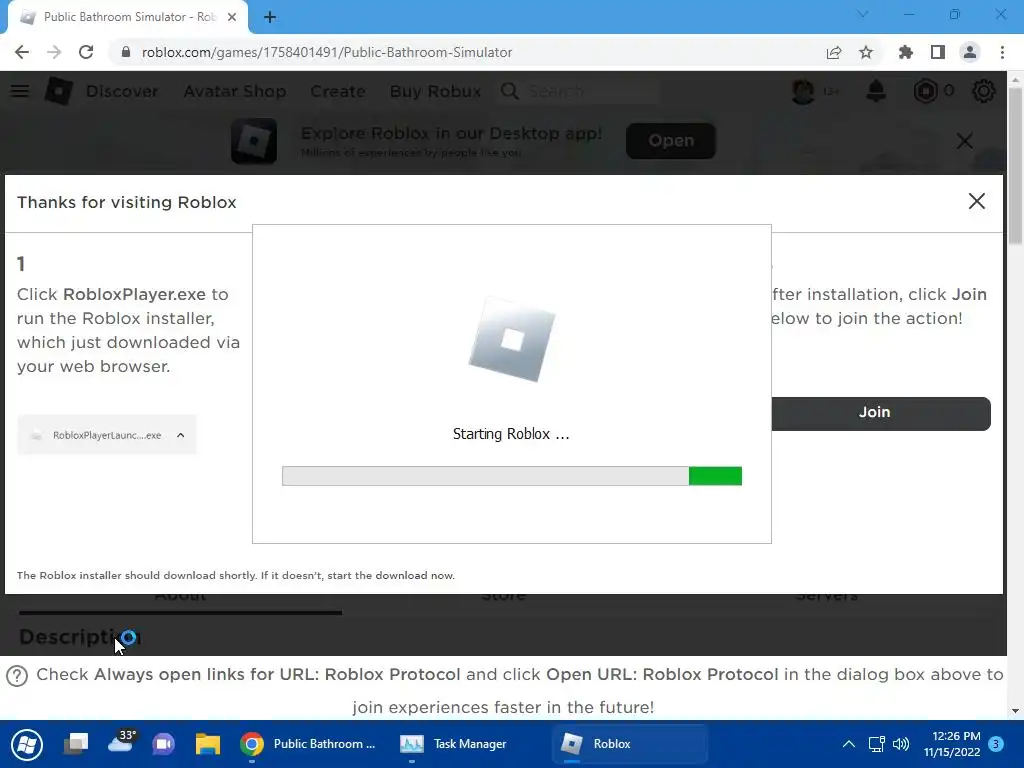
Task: Click the user avatar in Roblox header
Action: pos(803,91)
